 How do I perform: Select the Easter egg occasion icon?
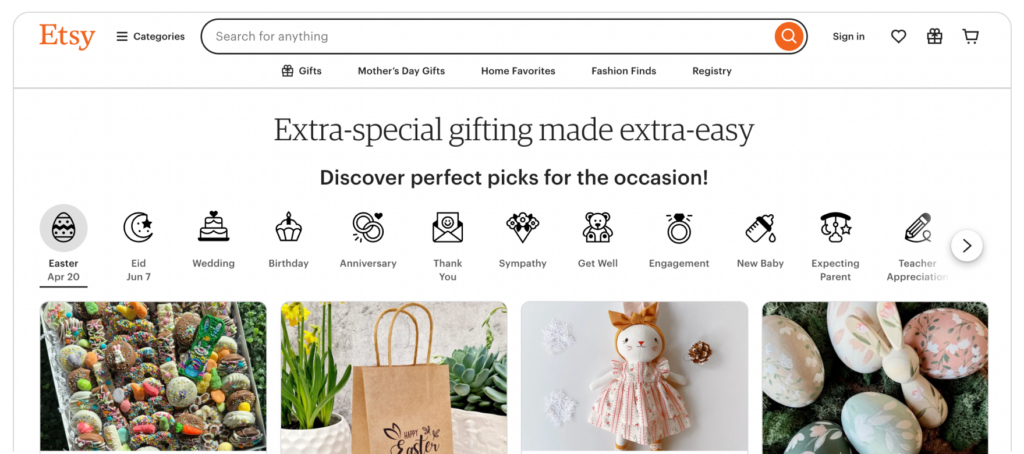63,228
